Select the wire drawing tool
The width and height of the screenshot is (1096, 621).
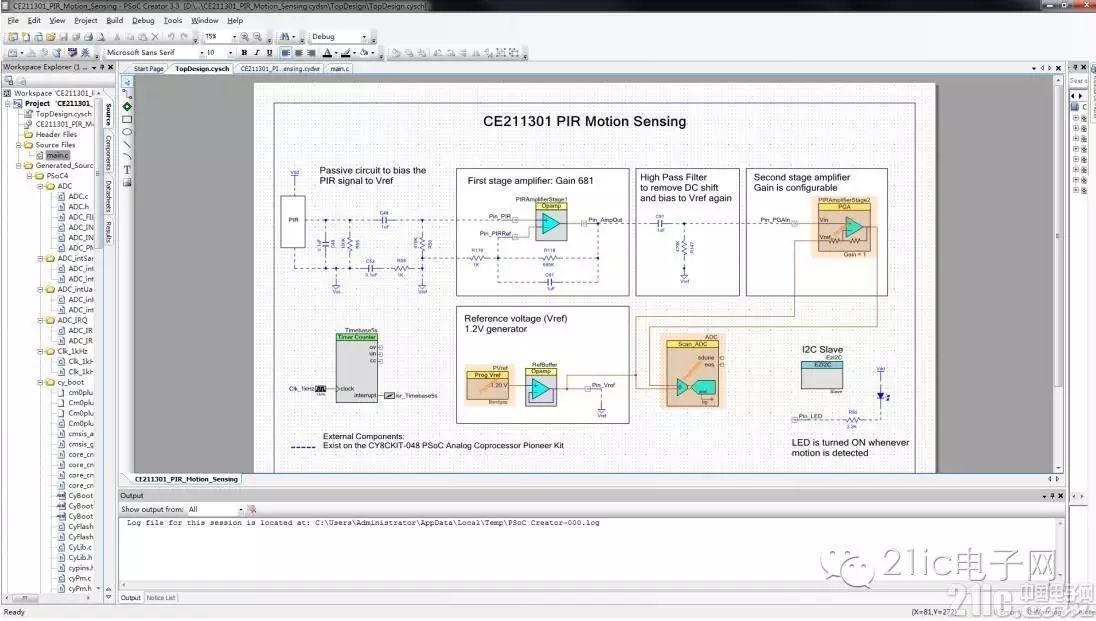pyautogui.click(x=127, y=94)
